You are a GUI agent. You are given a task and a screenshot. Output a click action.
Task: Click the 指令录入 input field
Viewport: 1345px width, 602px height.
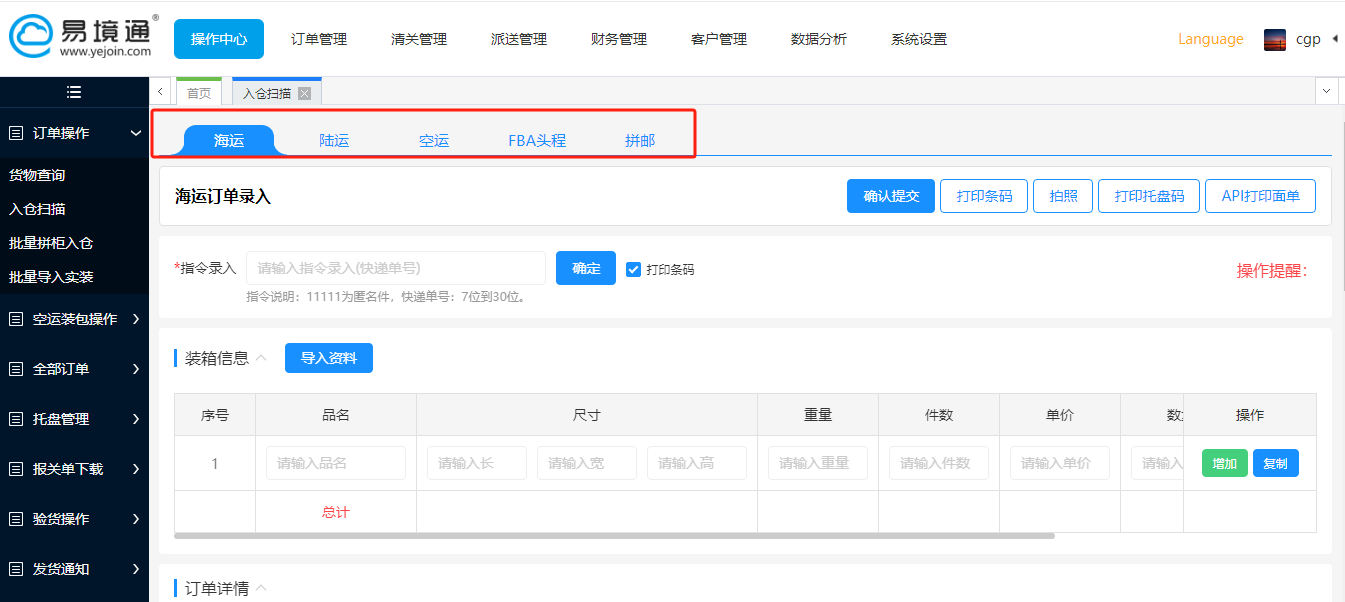pyautogui.click(x=395, y=267)
